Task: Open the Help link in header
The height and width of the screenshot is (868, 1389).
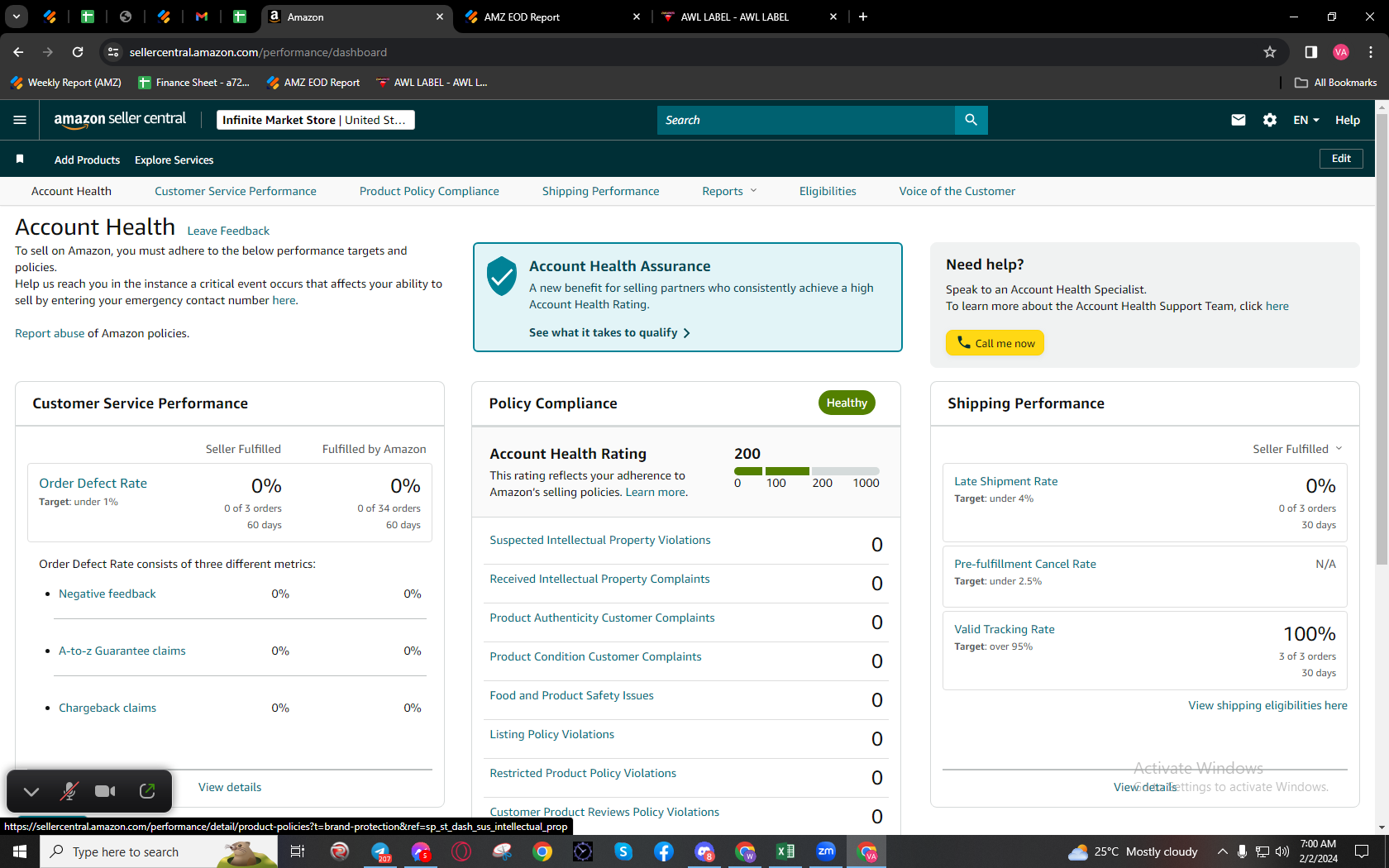Action: pyautogui.click(x=1348, y=120)
